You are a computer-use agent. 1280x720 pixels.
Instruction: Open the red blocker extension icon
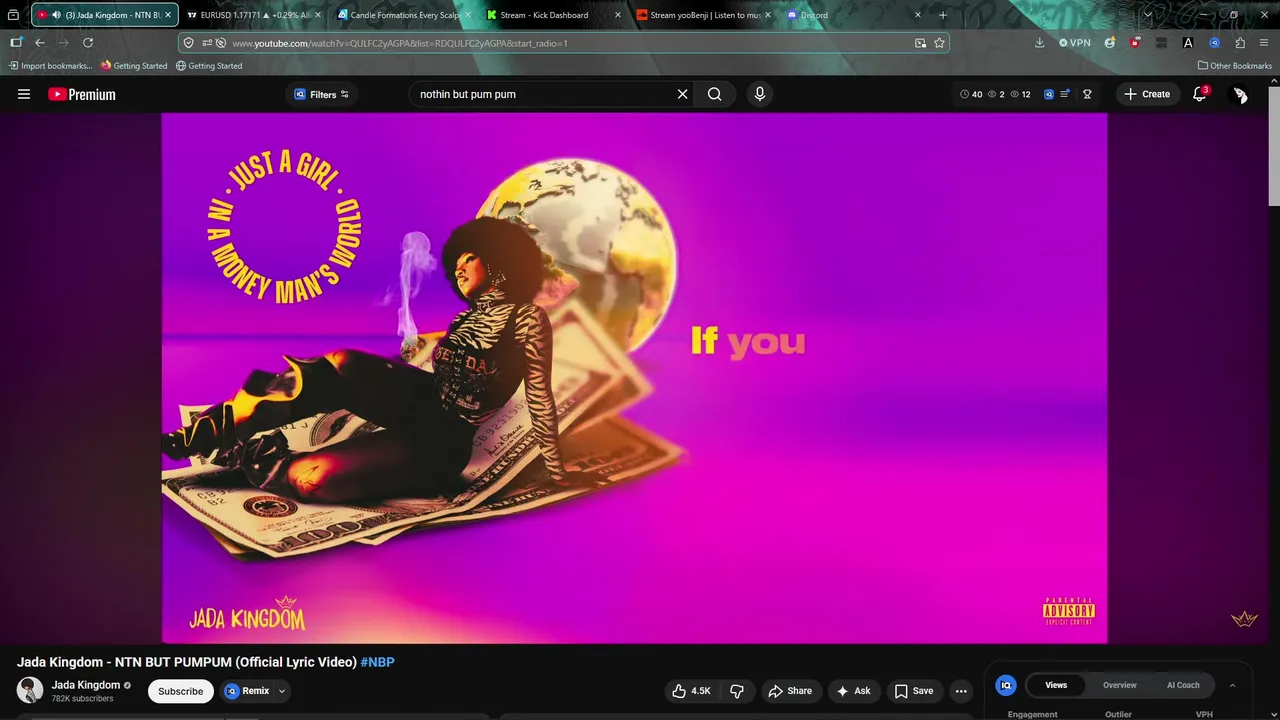[1135, 43]
